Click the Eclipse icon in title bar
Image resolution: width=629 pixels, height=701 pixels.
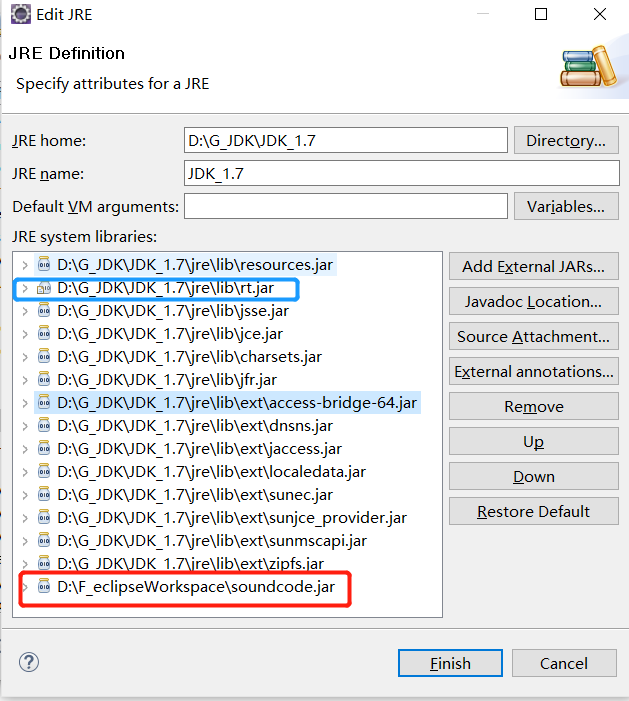(x=21, y=14)
